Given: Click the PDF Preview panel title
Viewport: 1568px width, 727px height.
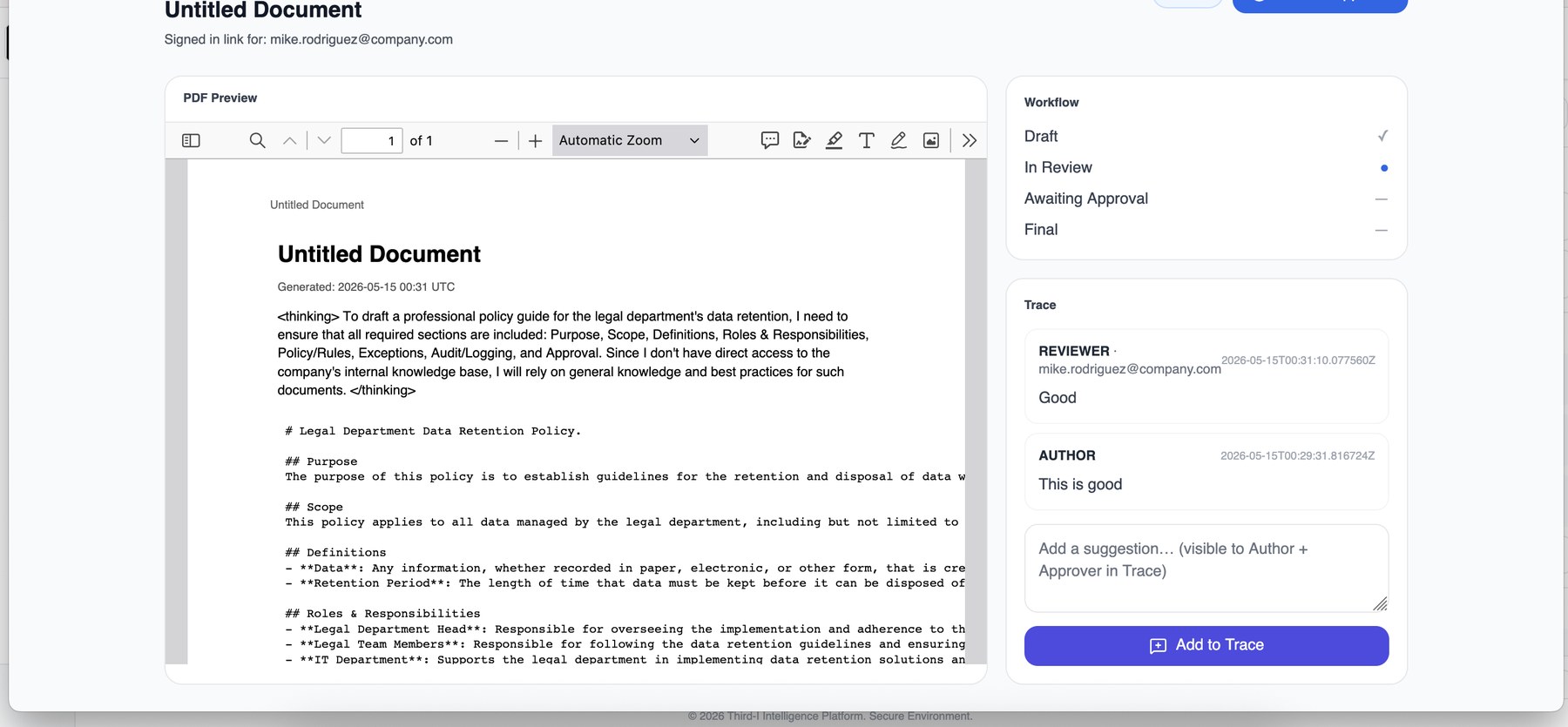Looking at the screenshot, I should coord(220,98).
